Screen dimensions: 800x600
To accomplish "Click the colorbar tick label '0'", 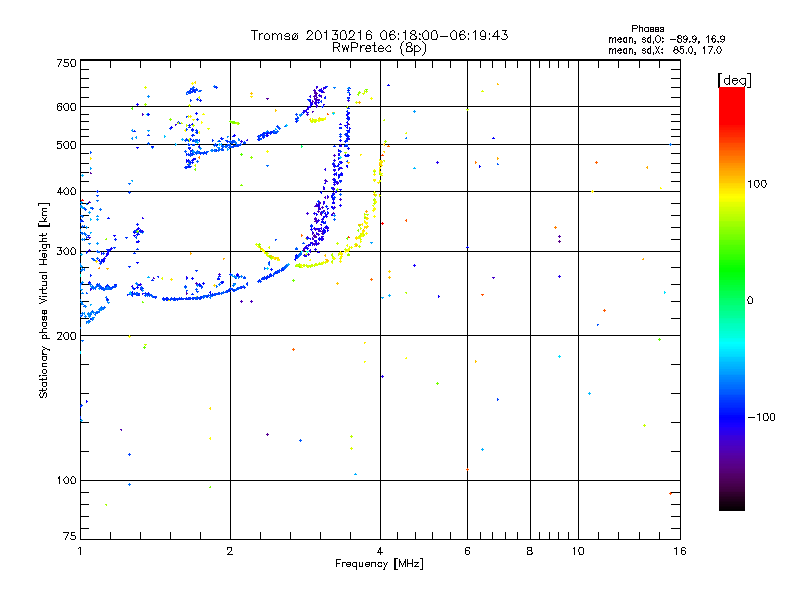I will [750, 301].
